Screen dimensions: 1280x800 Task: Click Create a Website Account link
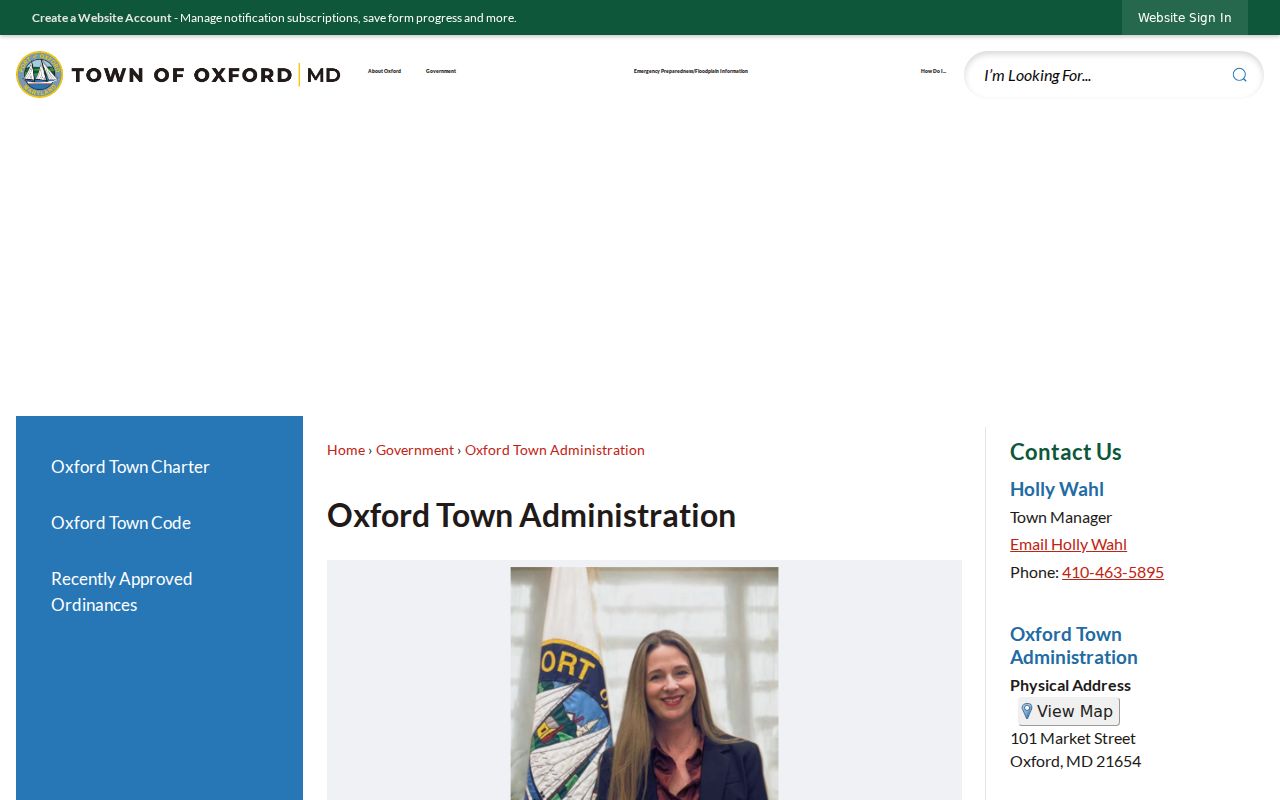click(x=102, y=18)
